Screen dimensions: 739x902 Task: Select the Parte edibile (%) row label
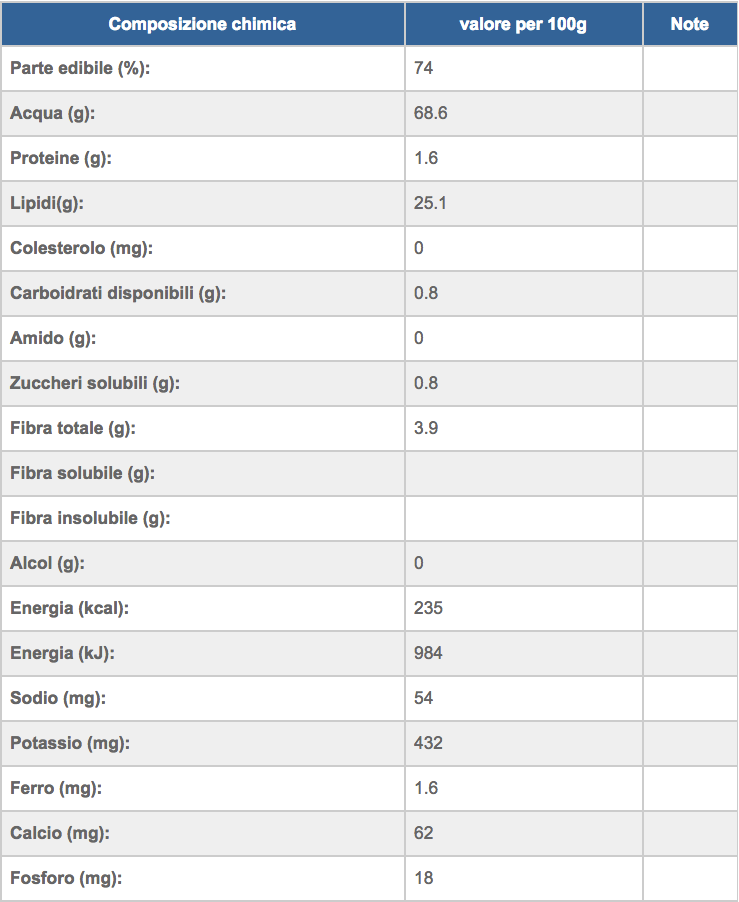click(x=80, y=68)
